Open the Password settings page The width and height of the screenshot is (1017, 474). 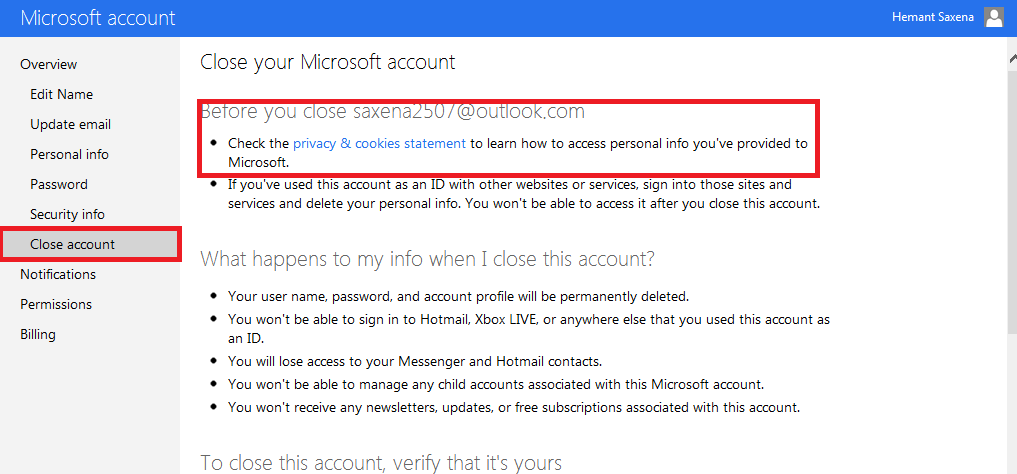pos(59,184)
